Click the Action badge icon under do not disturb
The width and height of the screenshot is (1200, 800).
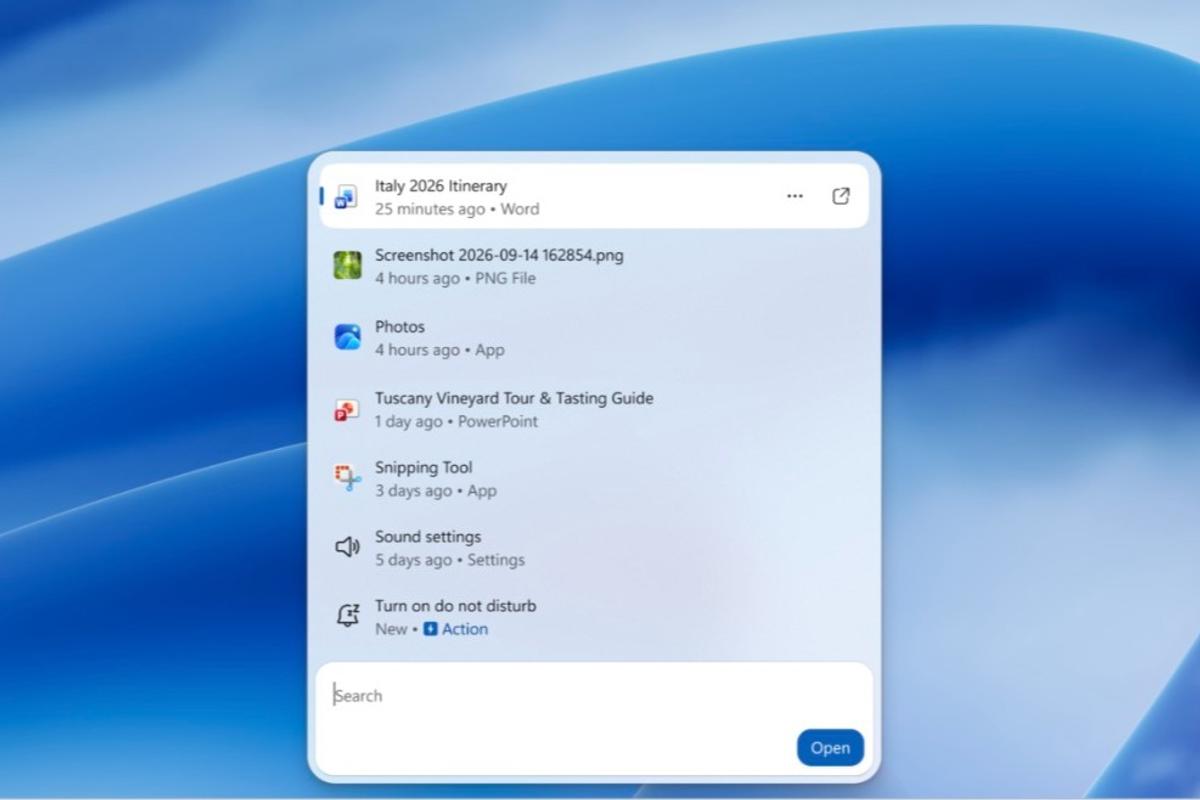coord(430,629)
